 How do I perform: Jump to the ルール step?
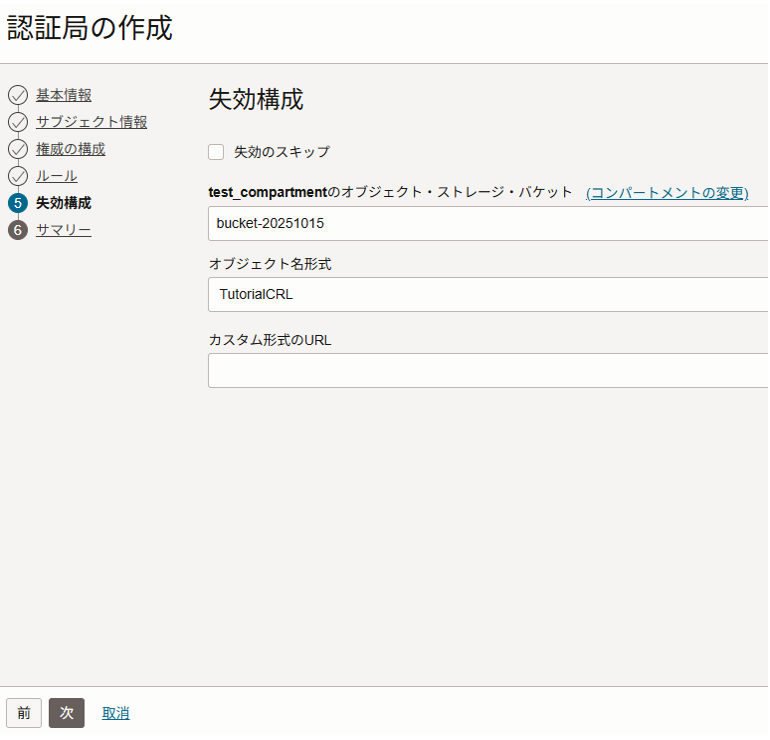click(x=56, y=176)
